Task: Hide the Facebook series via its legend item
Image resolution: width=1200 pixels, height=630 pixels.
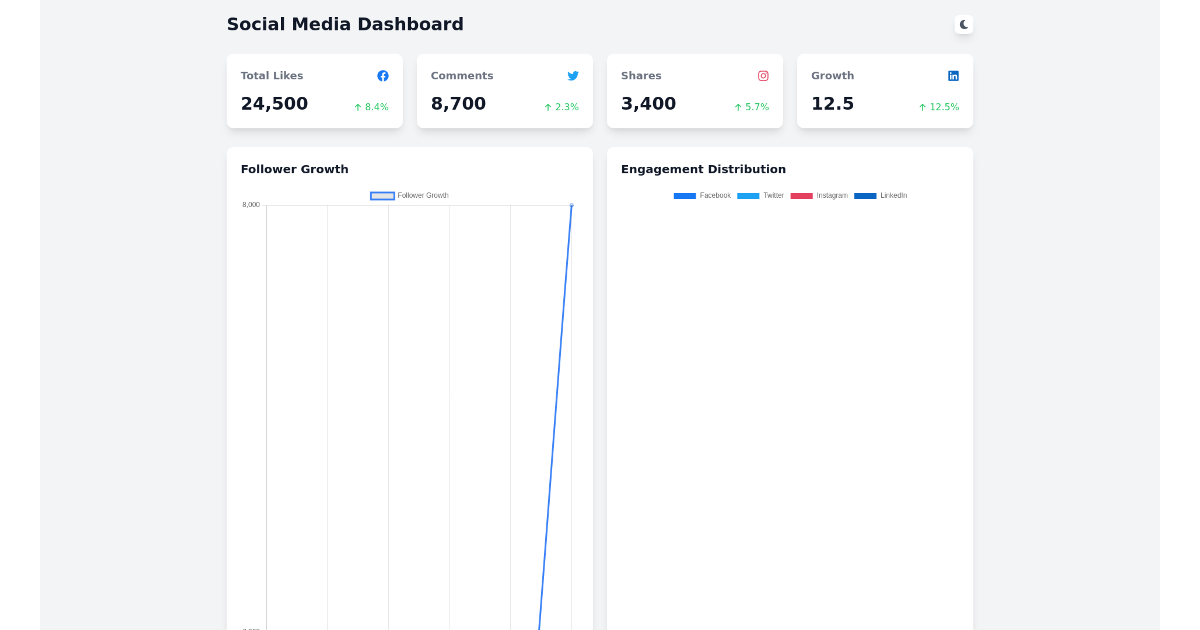Action: (x=703, y=196)
